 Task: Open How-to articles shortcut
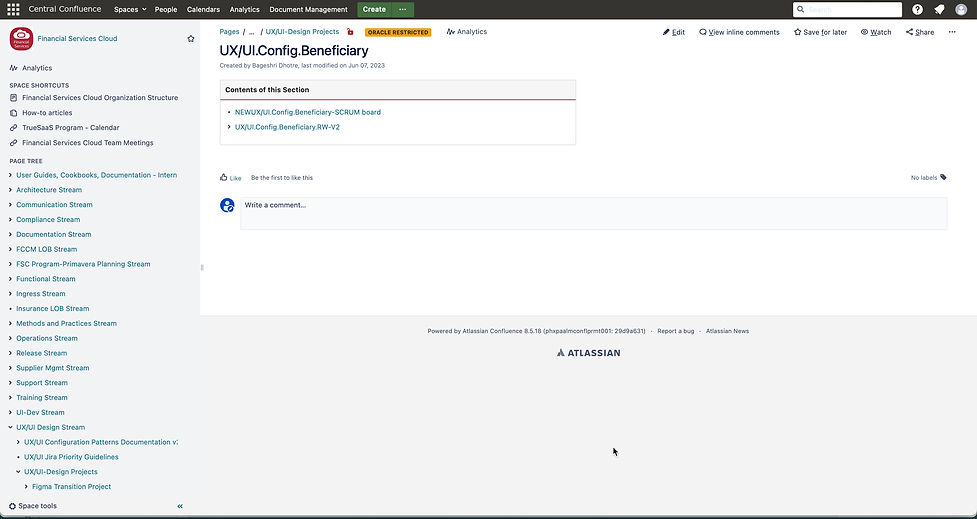[47, 113]
